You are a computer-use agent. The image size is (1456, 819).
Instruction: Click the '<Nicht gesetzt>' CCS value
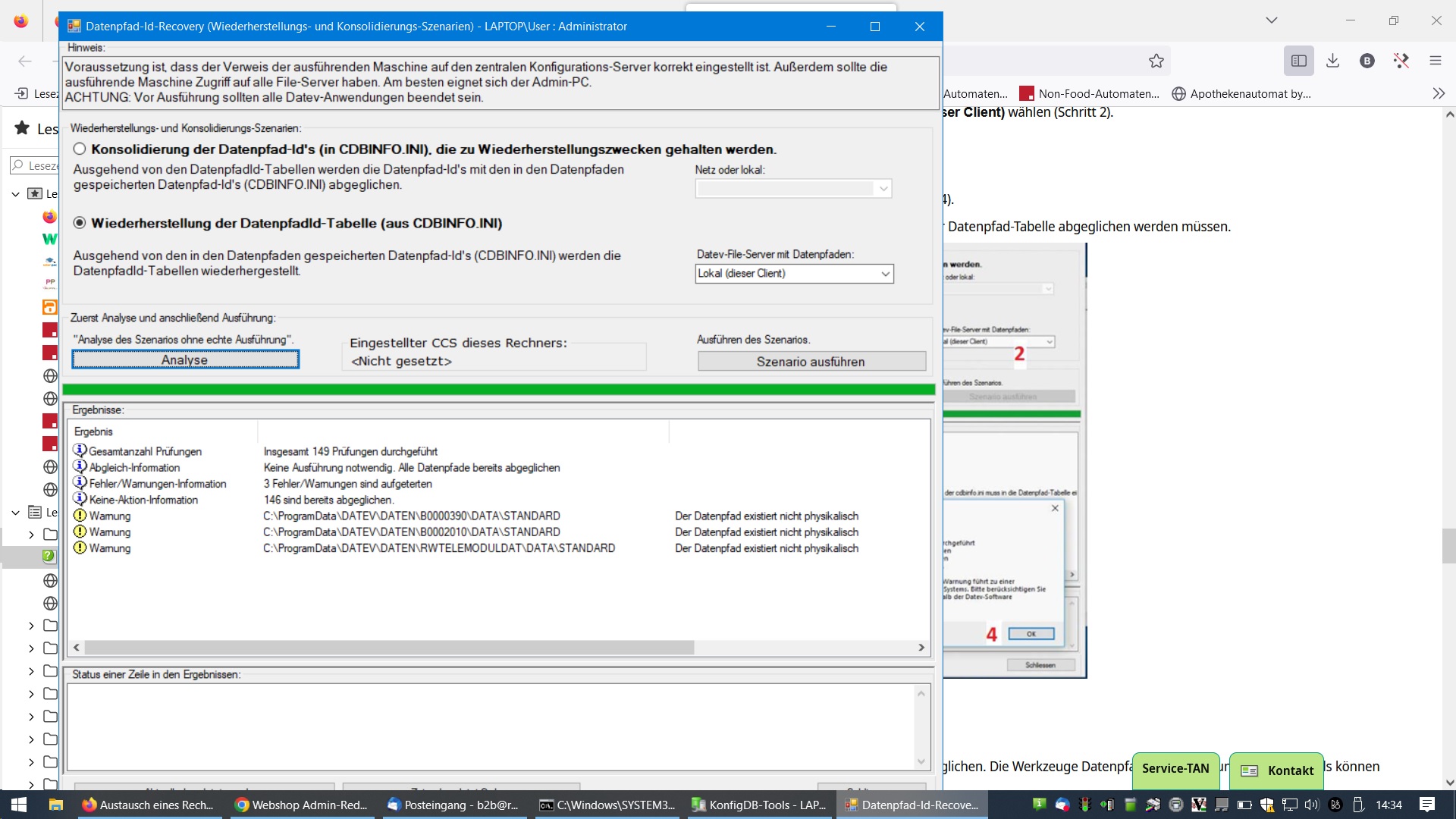pos(401,361)
